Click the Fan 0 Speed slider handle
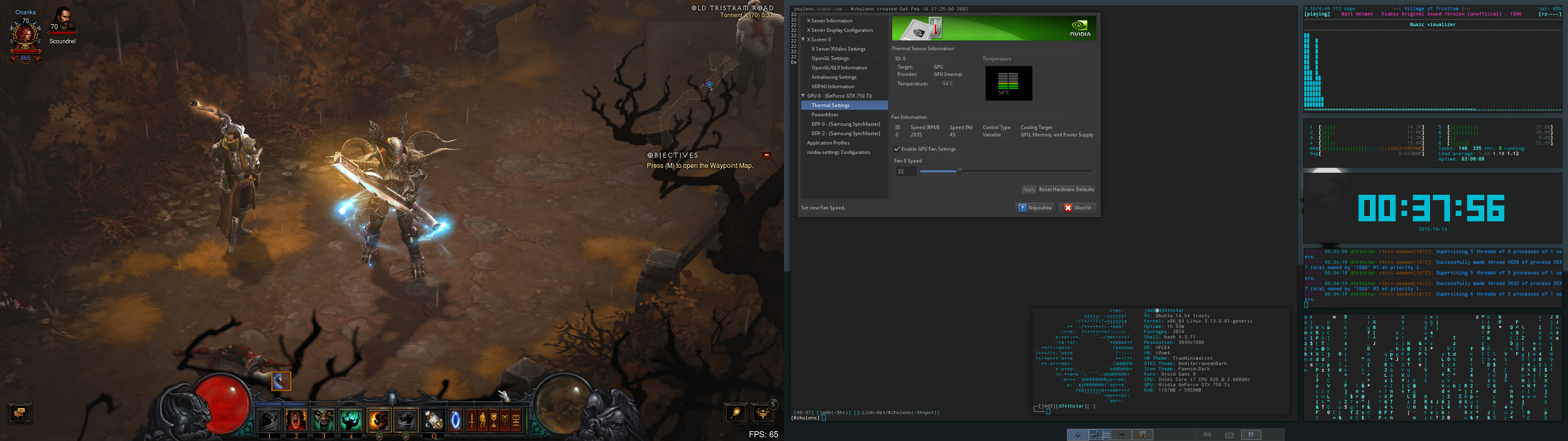Image resolution: width=1568 pixels, height=441 pixels. 959,171
